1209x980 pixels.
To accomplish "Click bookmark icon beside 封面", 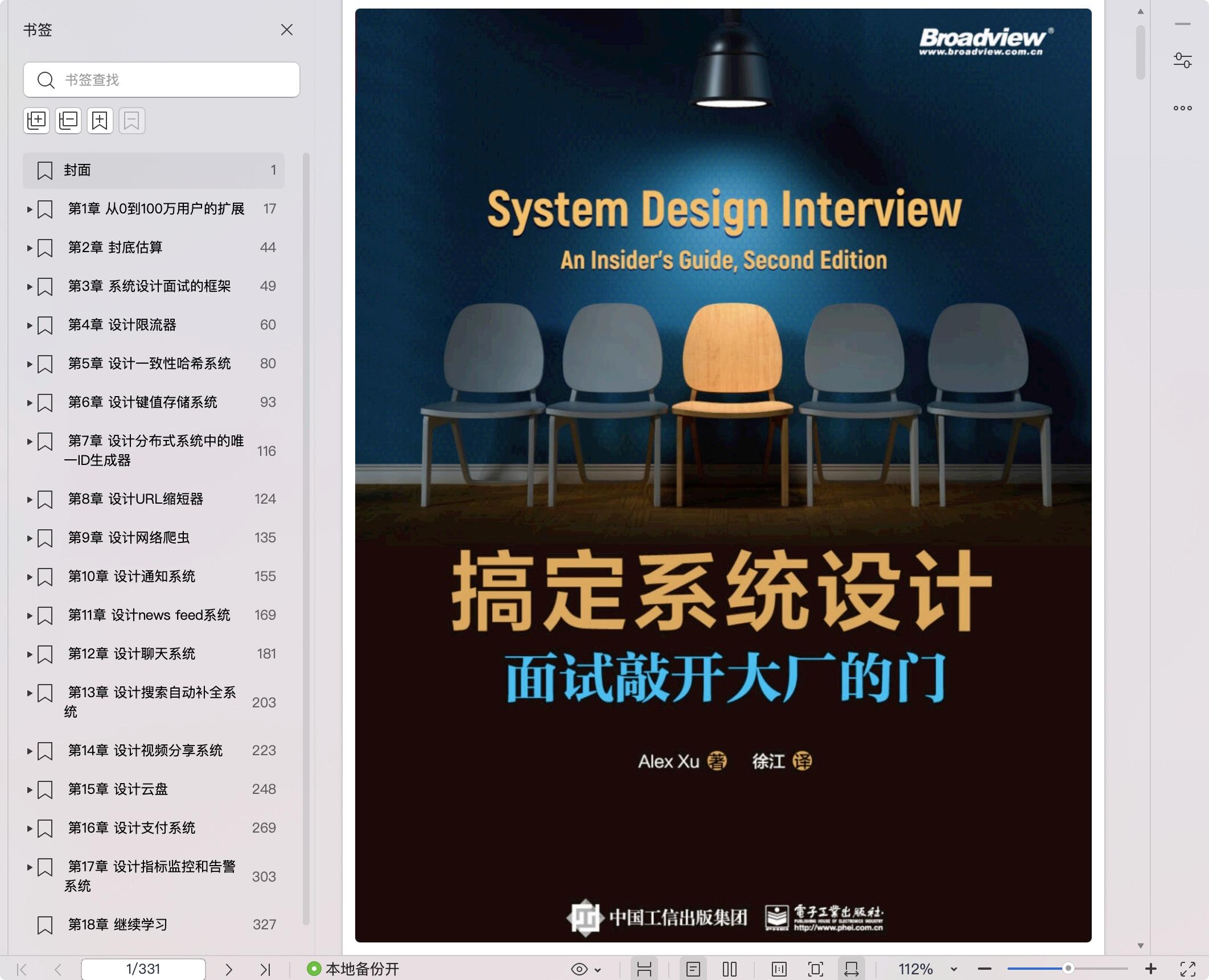I will 45,171.
